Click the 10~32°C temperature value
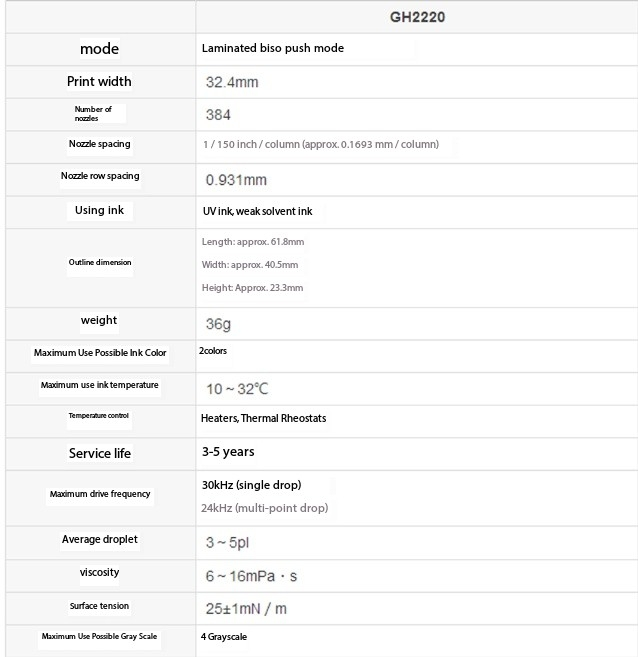 tap(237, 389)
